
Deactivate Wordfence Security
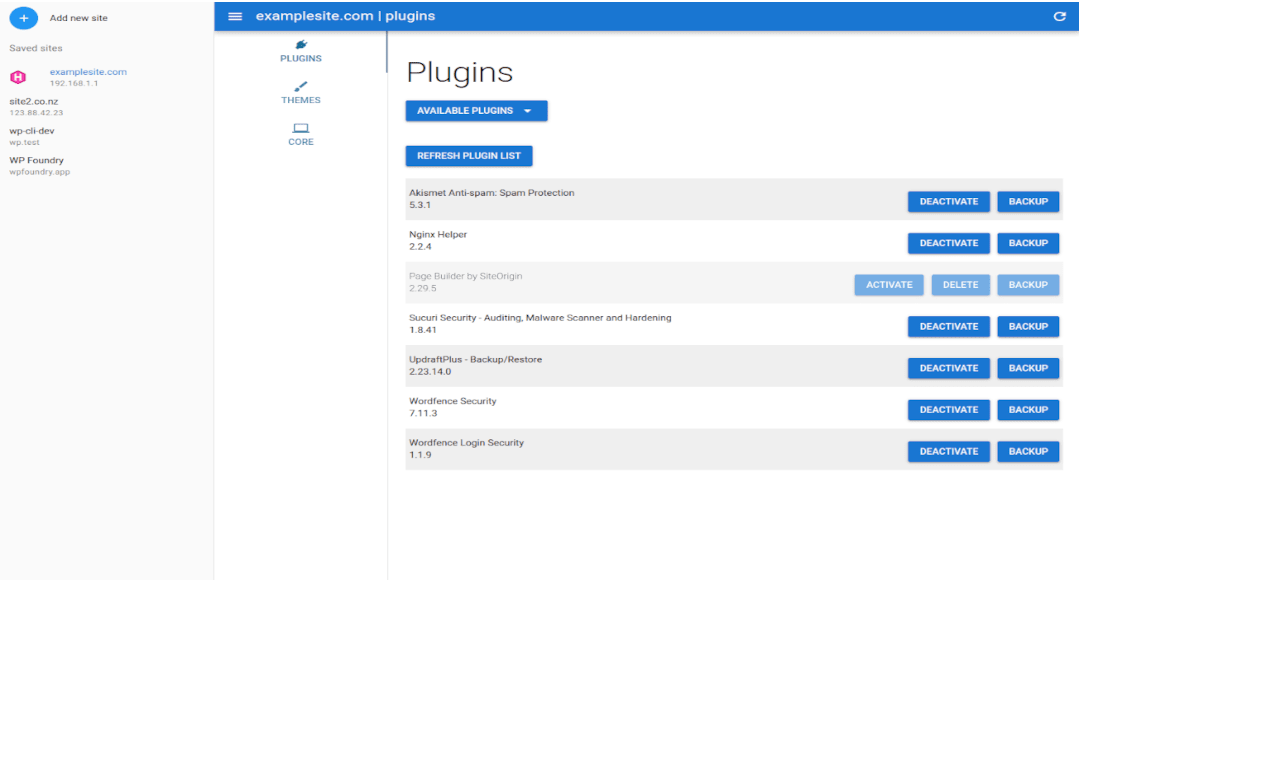[x=947, y=409]
